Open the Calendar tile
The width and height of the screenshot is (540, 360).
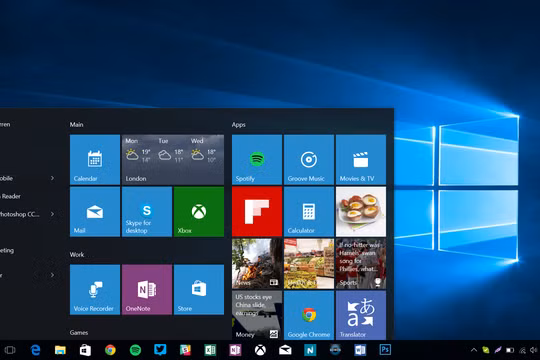click(95, 160)
